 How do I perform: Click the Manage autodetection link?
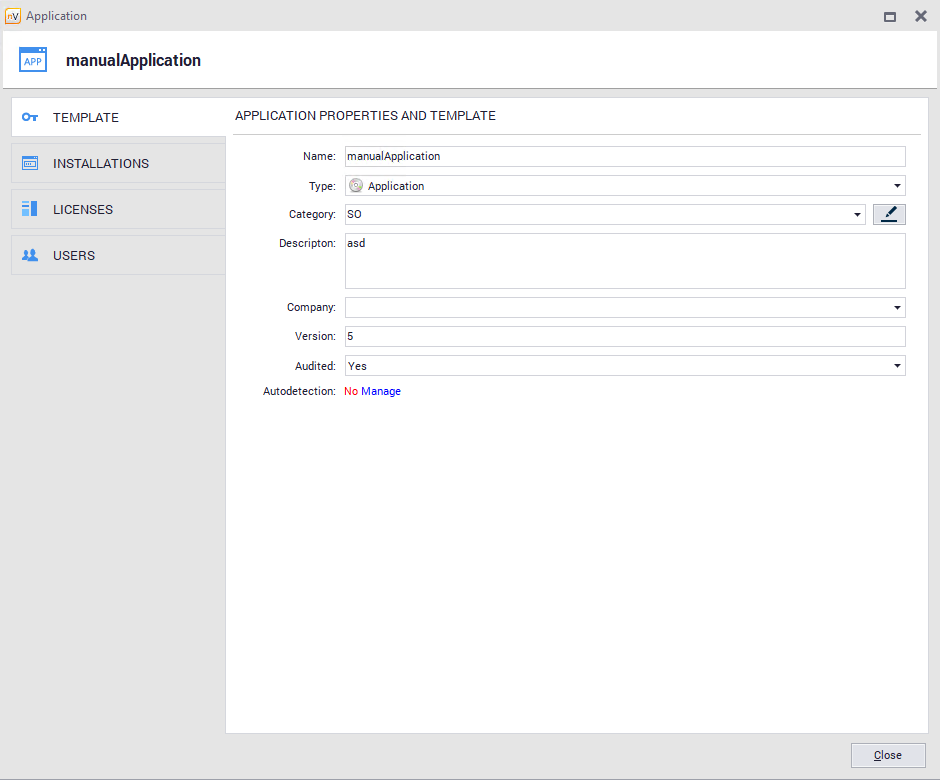pyautogui.click(x=381, y=392)
